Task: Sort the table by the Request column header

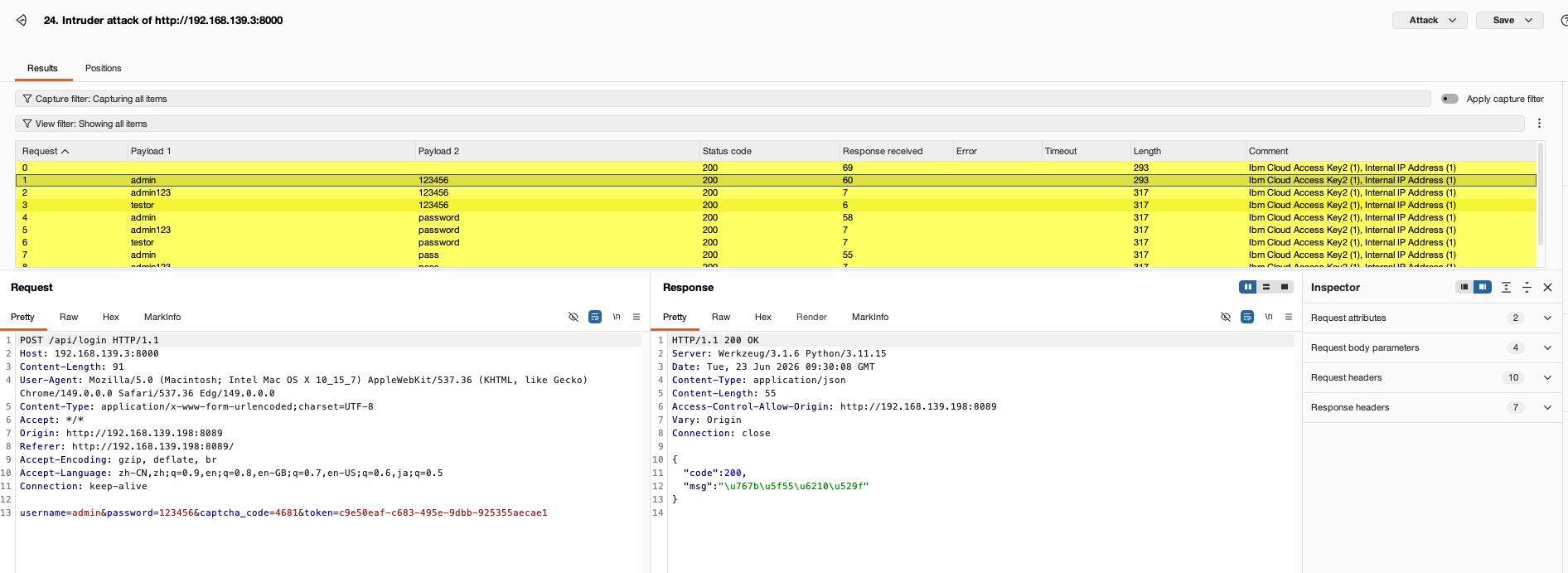Action: click(x=70, y=151)
